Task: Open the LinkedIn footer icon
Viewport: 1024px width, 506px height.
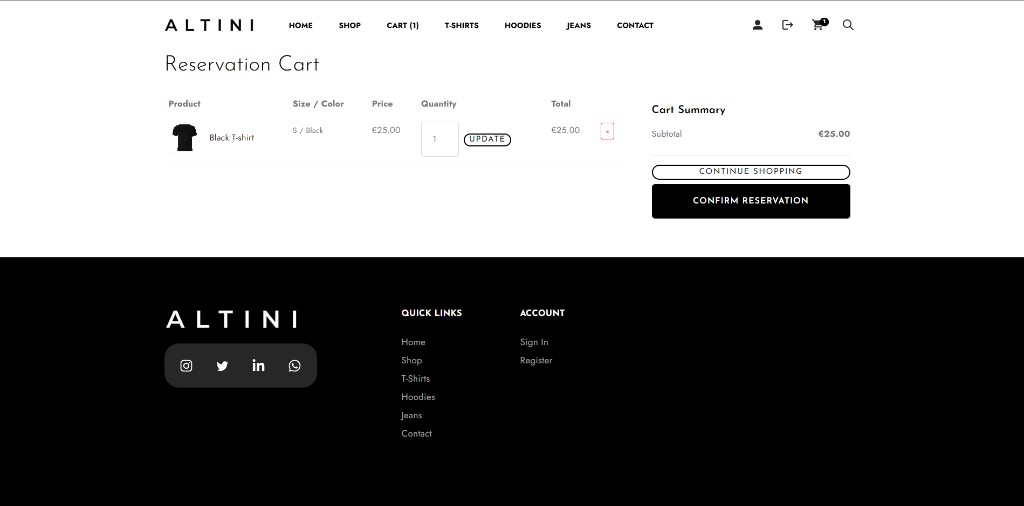Action: (x=258, y=366)
